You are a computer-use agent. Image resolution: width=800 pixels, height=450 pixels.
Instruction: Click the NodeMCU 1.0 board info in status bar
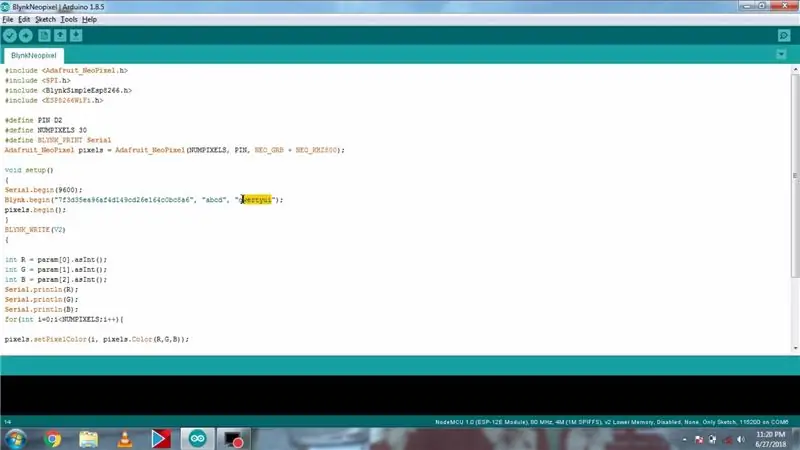(611, 422)
